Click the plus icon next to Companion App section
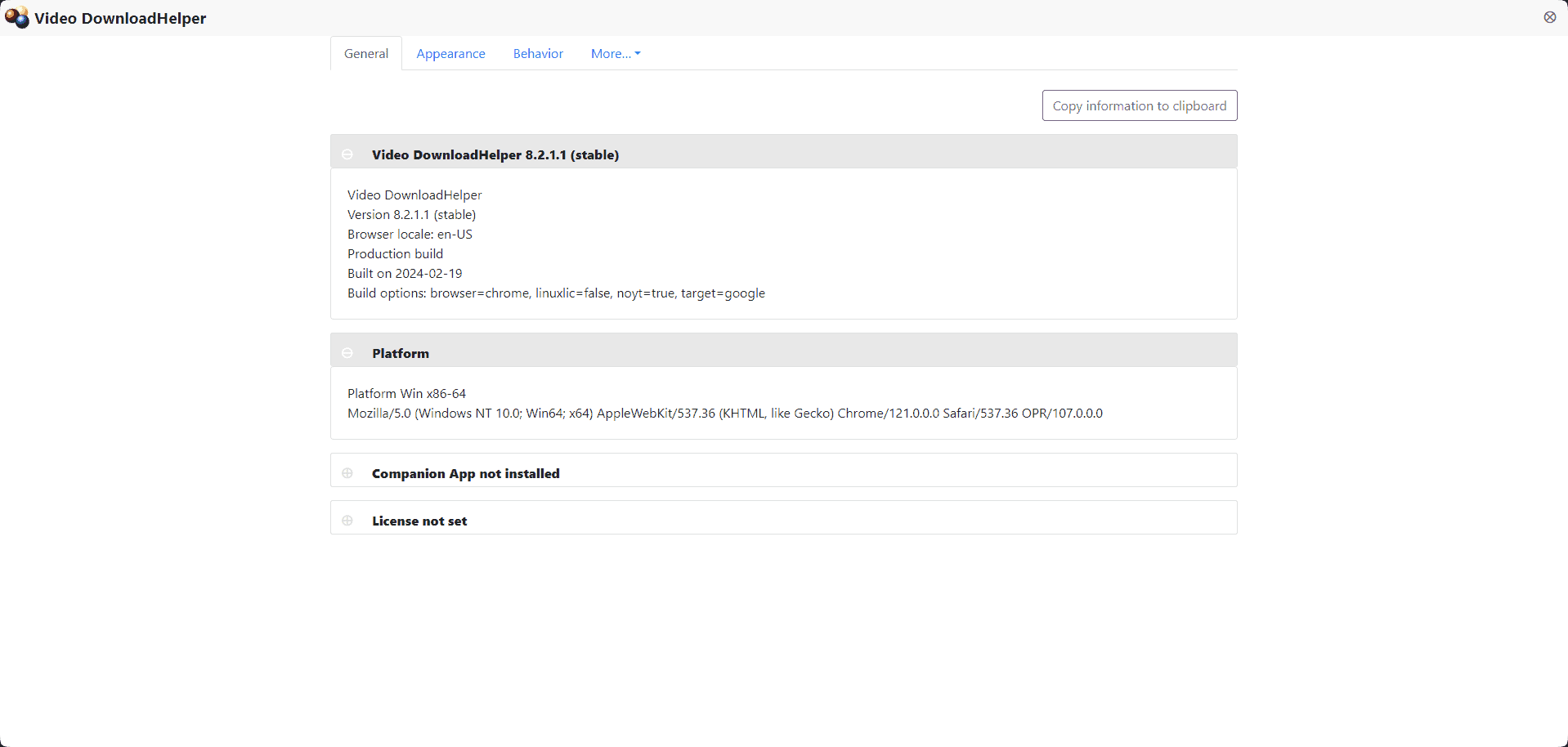The width and height of the screenshot is (1568, 747). pos(347,472)
